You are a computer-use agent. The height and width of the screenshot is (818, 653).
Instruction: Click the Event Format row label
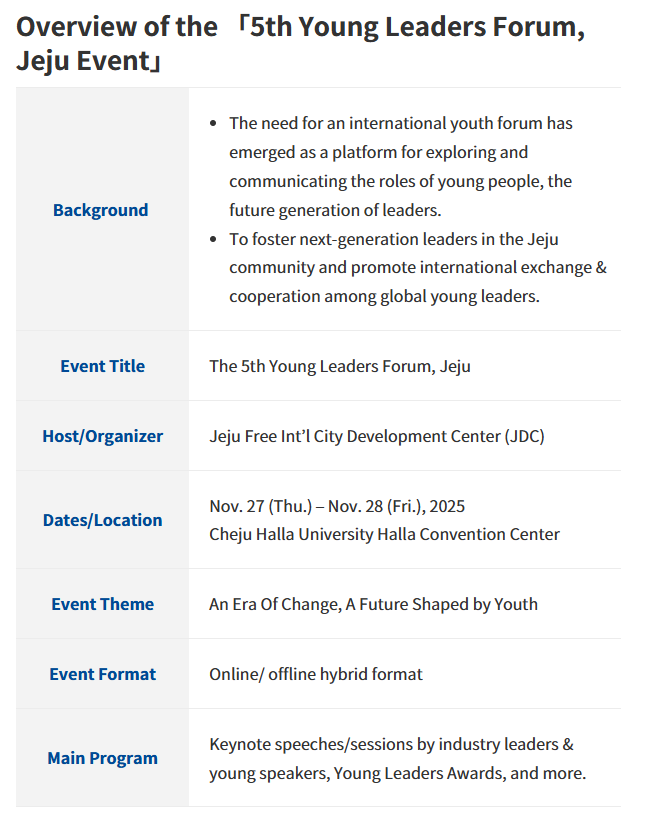pyautogui.click(x=102, y=674)
